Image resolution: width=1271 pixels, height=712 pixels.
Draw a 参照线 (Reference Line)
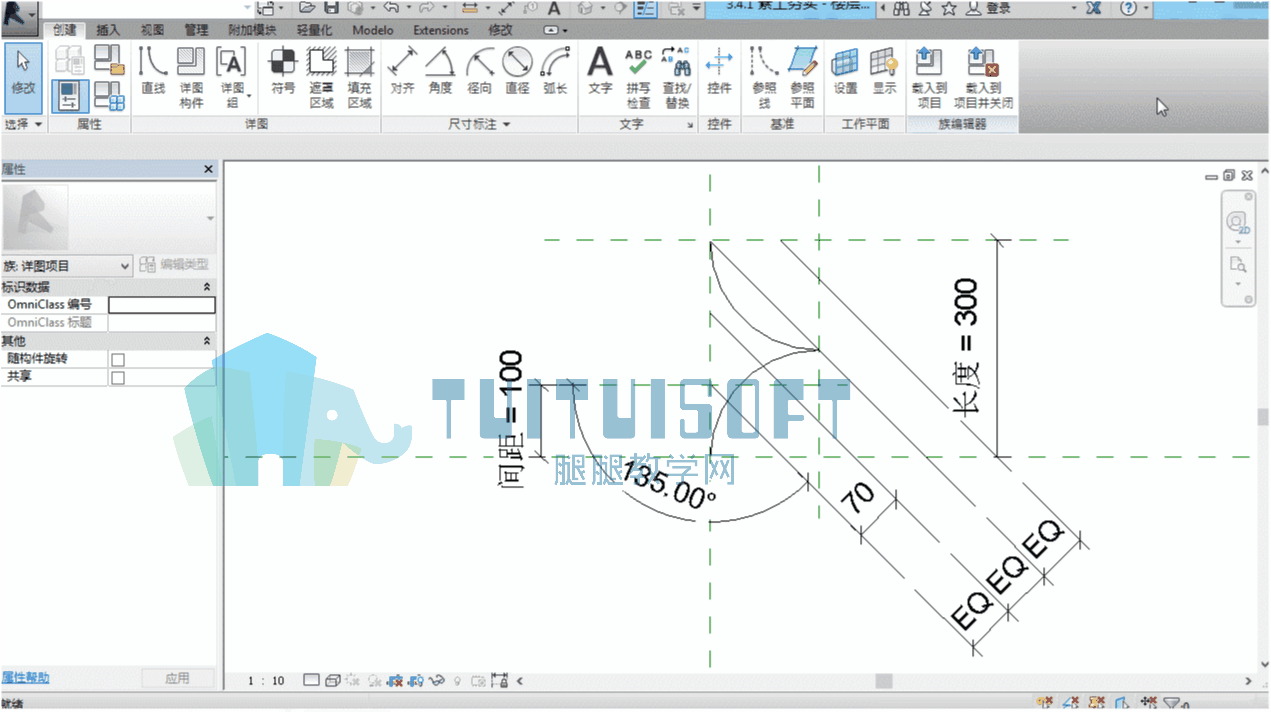pos(764,77)
